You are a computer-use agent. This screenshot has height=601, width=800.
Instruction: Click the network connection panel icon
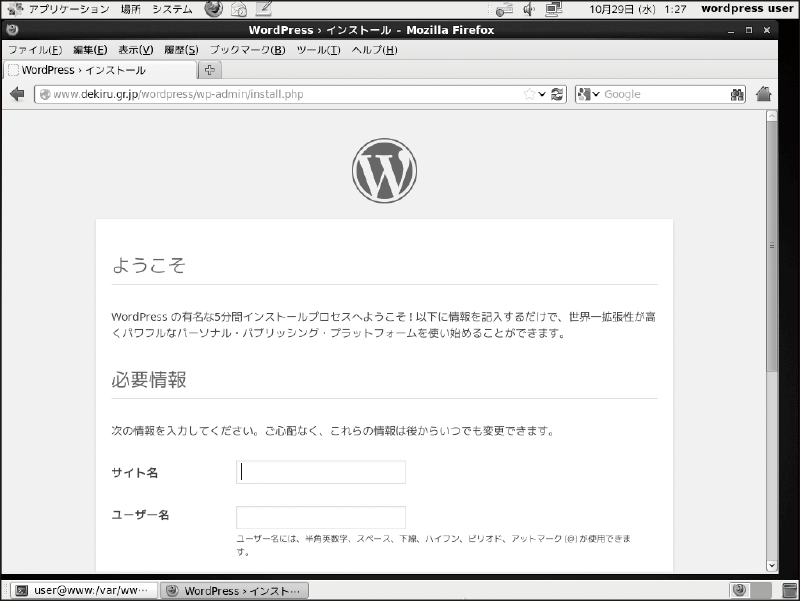click(554, 9)
